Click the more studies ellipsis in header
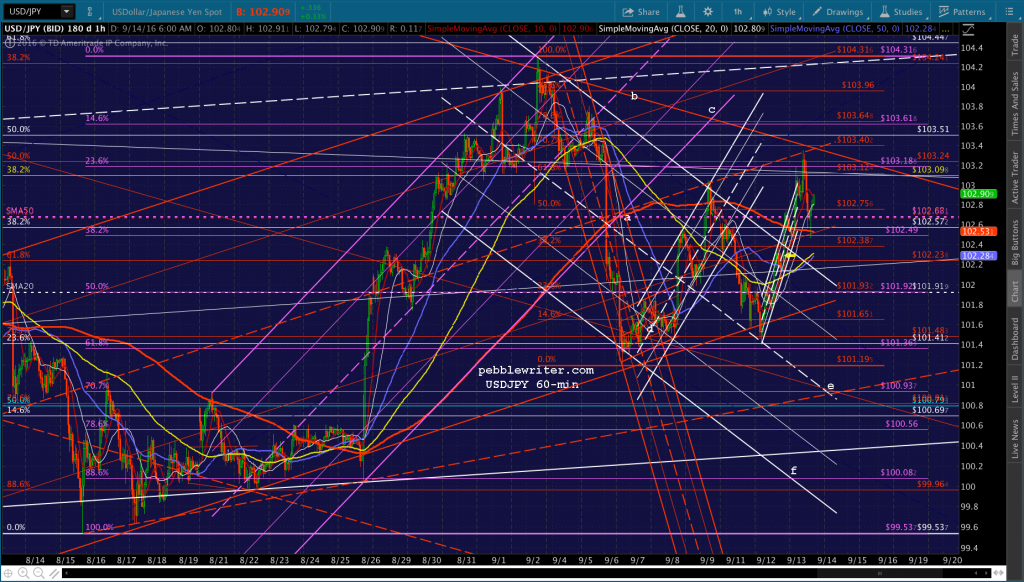 (946, 29)
